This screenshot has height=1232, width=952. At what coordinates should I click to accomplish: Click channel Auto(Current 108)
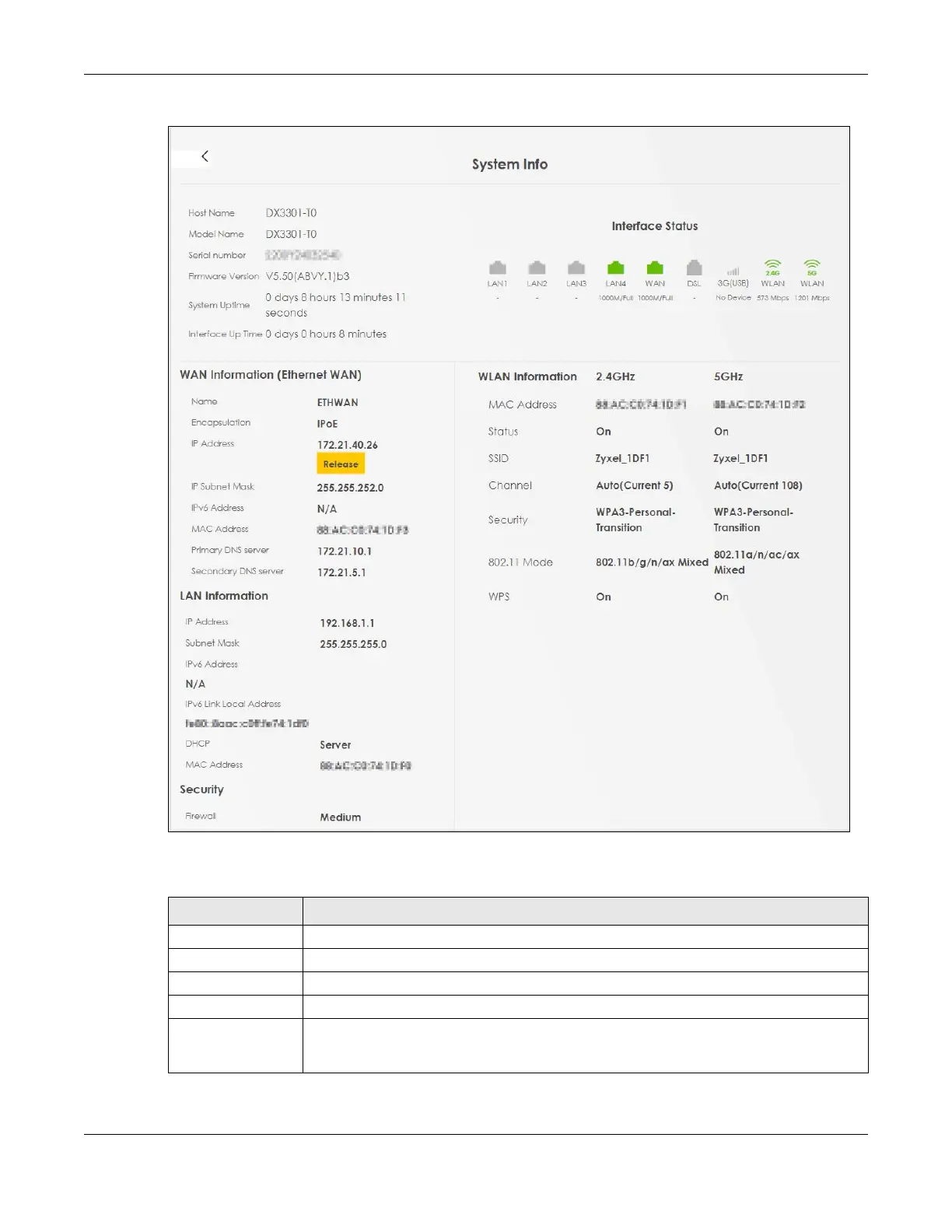tap(758, 485)
